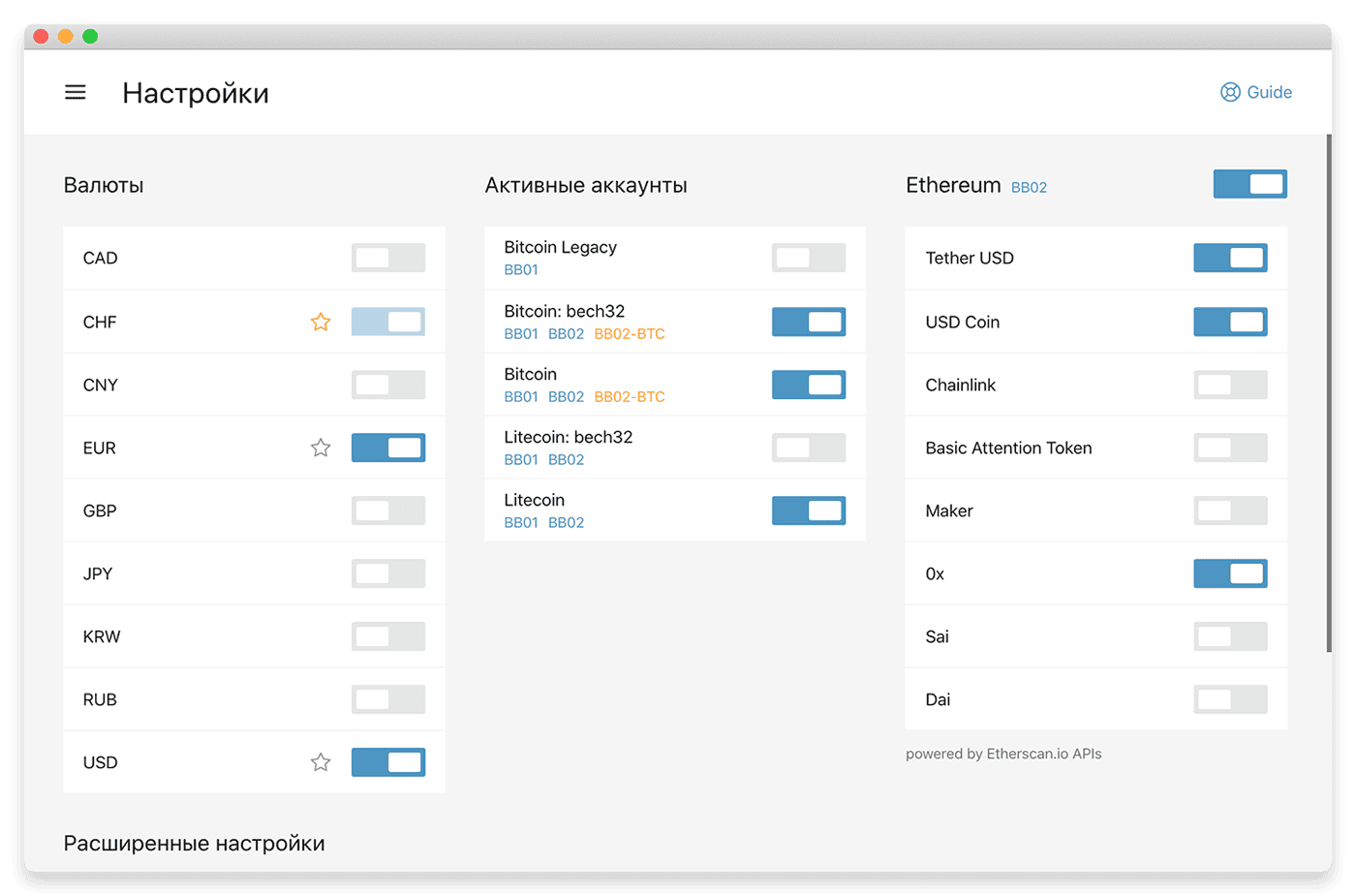
Task: Click BB02 label beside Ethereum heading
Action: pyautogui.click(x=1029, y=188)
